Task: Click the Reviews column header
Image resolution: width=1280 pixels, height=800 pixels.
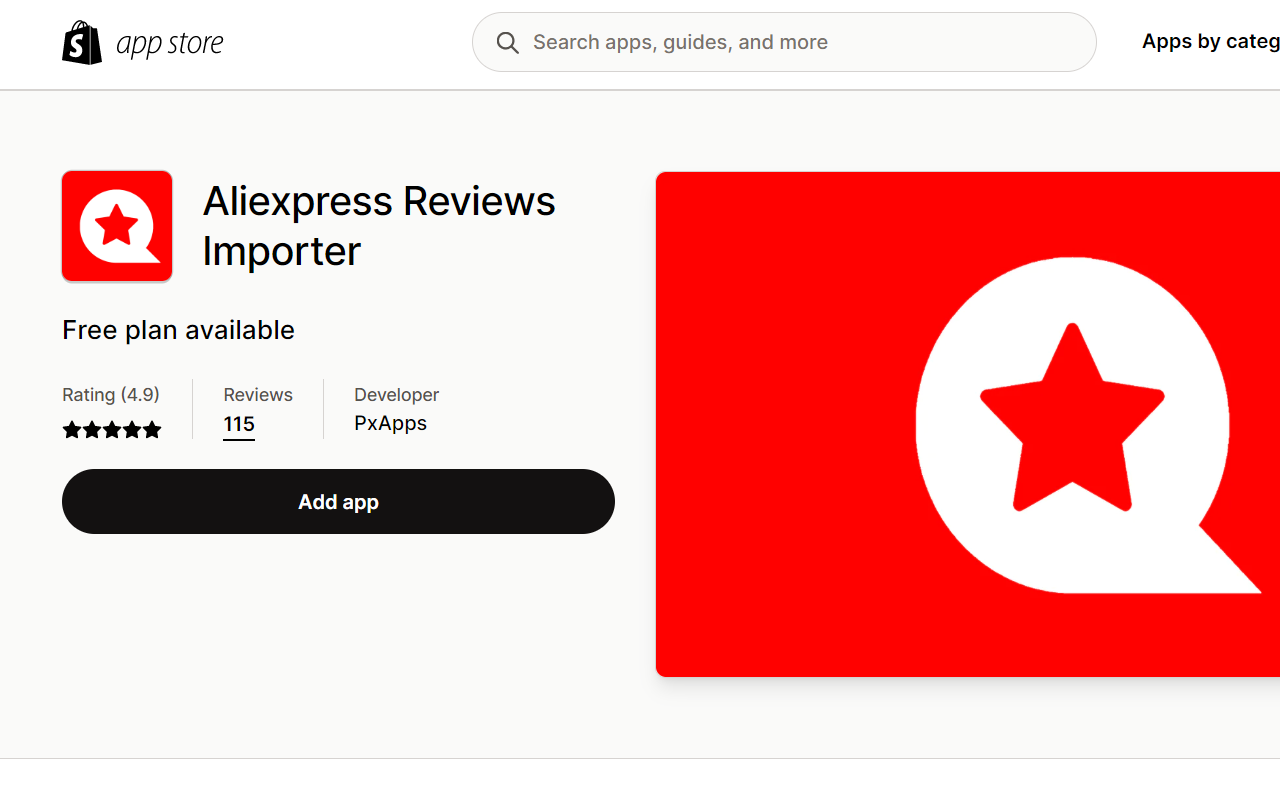Action: 257,394
